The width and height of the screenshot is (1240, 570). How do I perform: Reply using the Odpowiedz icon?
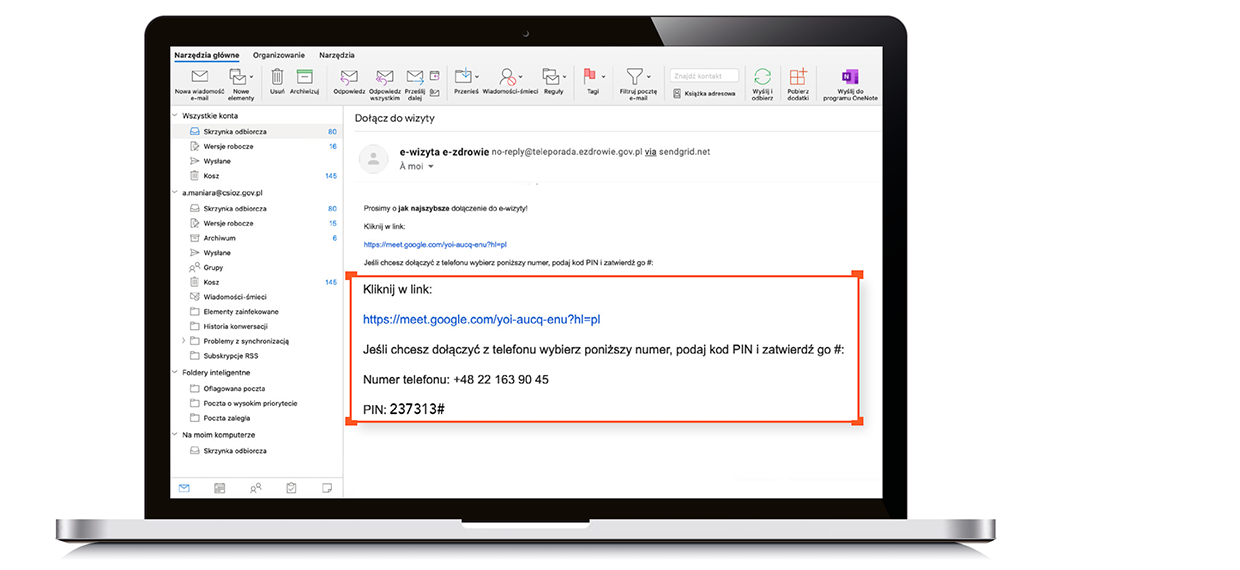point(349,77)
